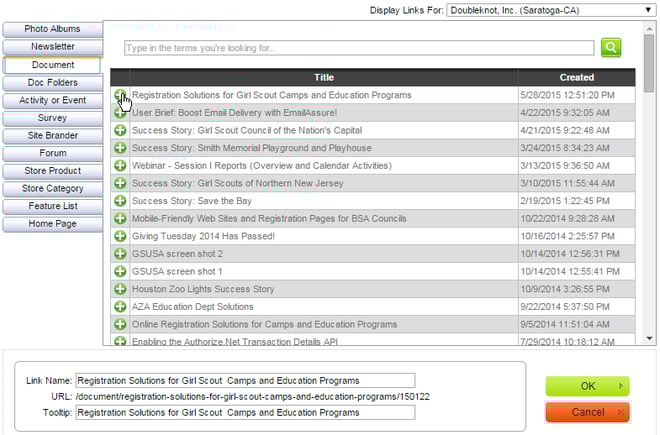Switch to Activity or Event tab

click(53, 100)
